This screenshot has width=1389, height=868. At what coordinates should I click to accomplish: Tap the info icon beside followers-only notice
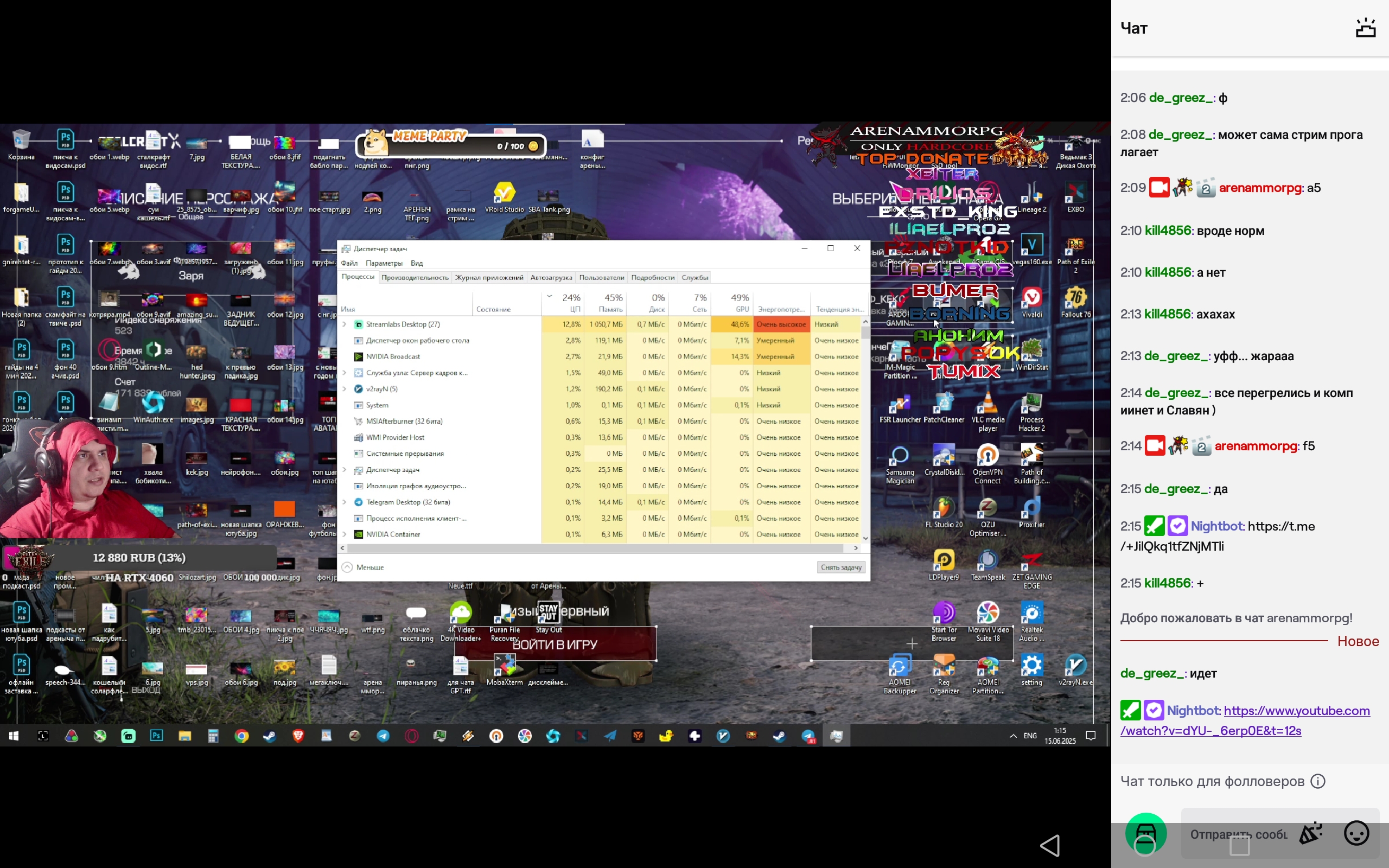pyautogui.click(x=1318, y=781)
